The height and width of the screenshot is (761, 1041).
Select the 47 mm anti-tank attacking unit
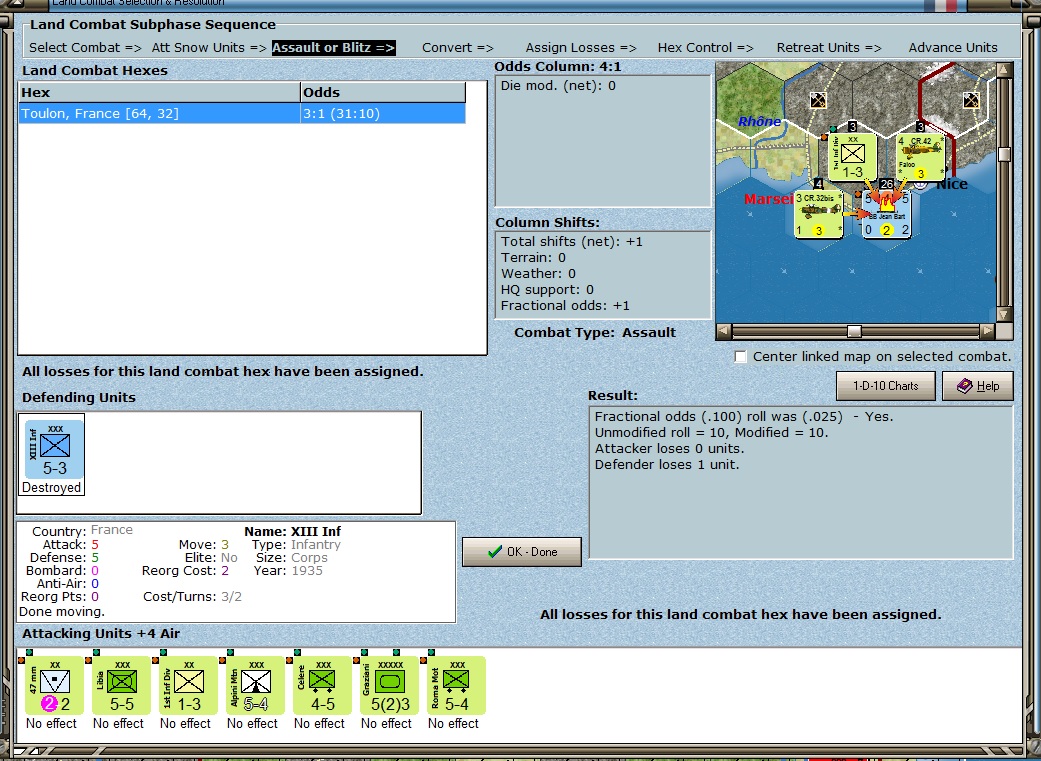pos(52,685)
